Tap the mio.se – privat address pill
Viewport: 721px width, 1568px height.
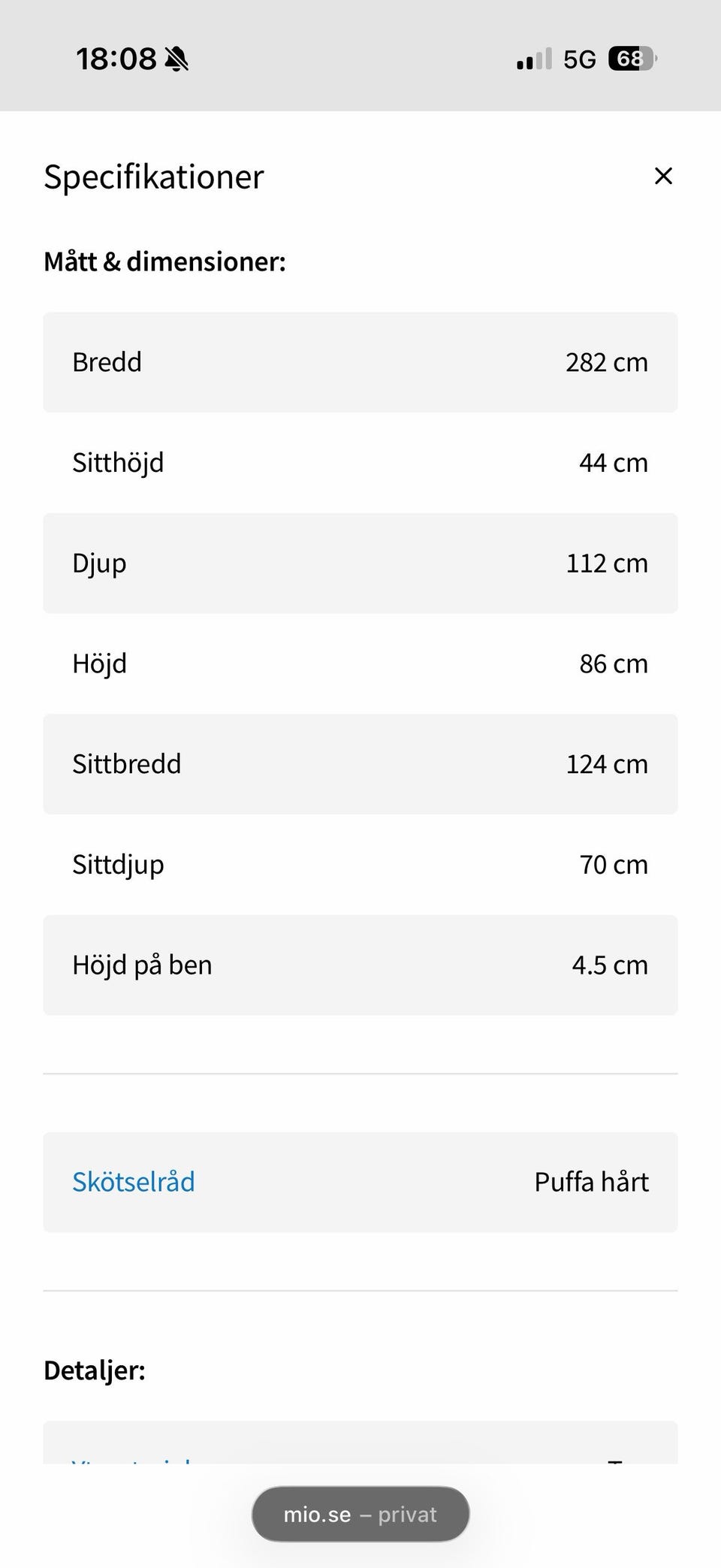(x=360, y=1514)
